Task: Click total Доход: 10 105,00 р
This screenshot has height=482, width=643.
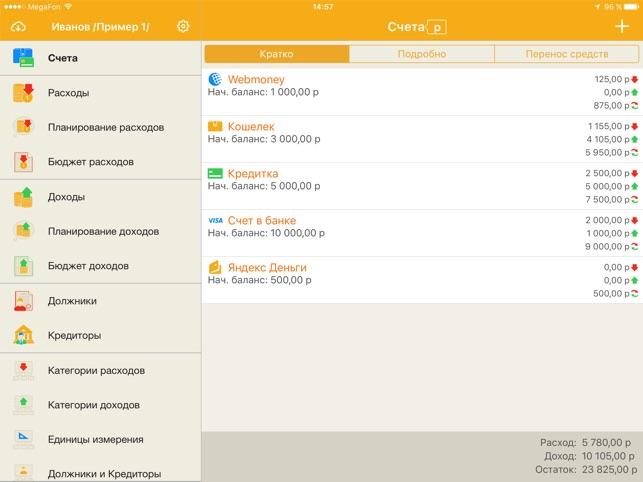Action: [x=589, y=456]
